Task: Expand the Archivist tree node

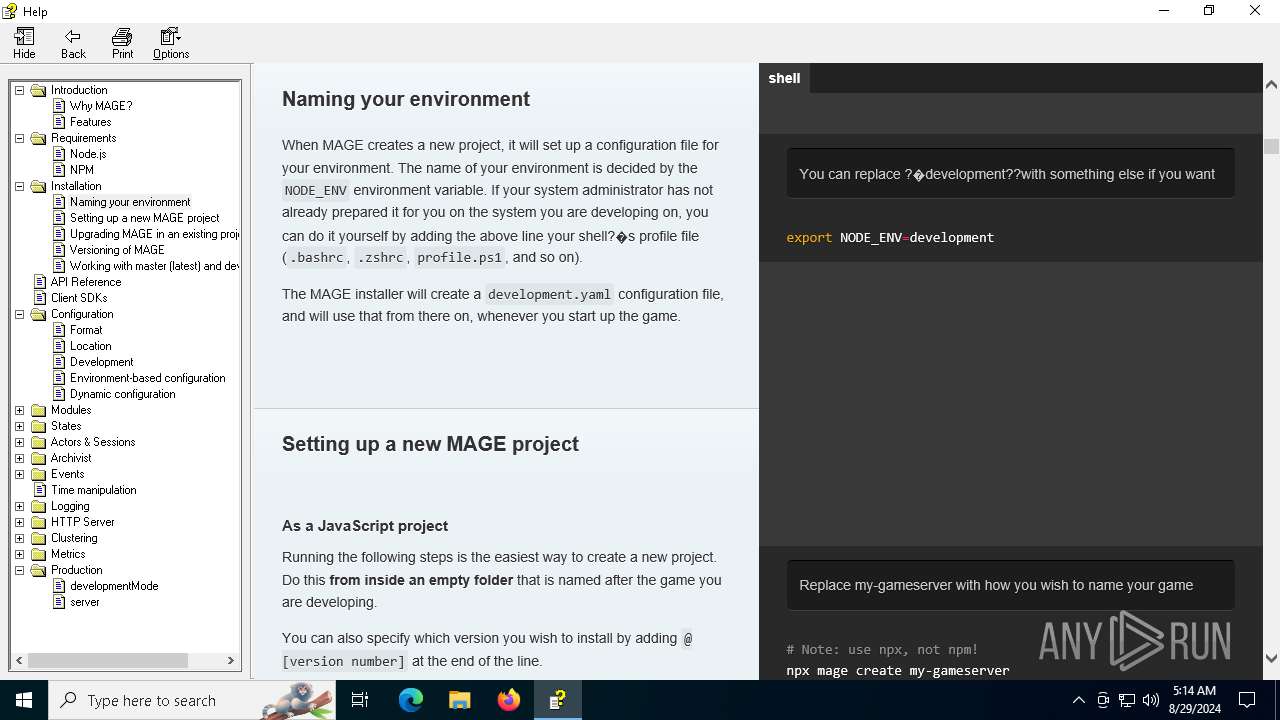Action: [x=19, y=458]
